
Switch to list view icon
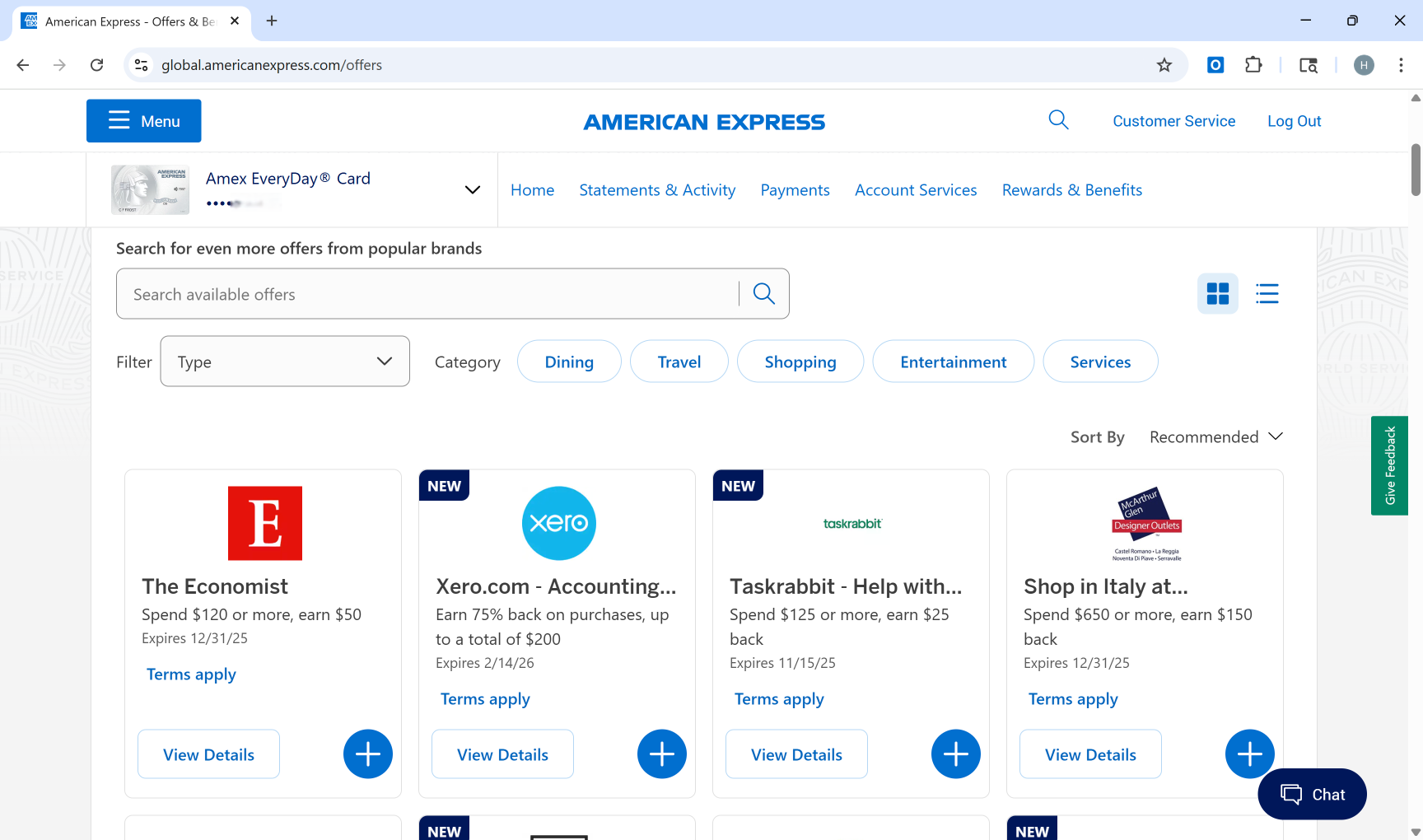[1267, 294]
